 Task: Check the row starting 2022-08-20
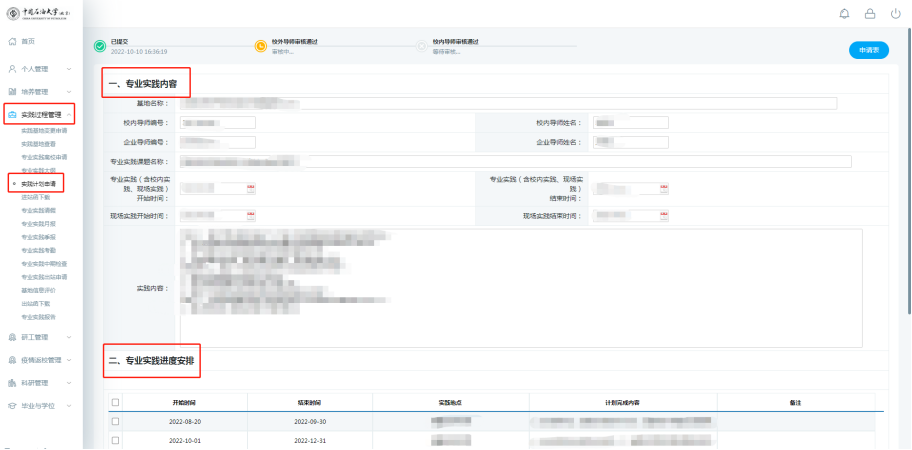coord(116,422)
